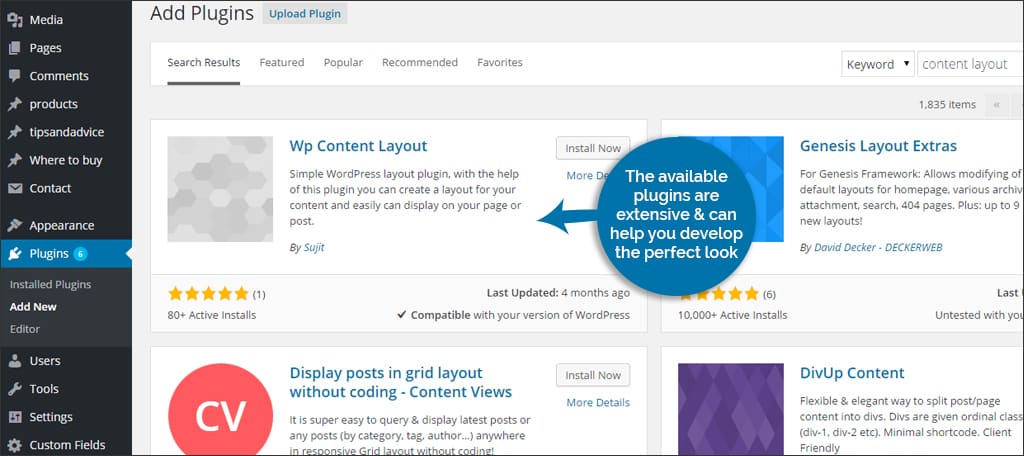Click the Plugins update count badge
The width and height of the screenshot is (1024, 456).
(x=80, y=254)
